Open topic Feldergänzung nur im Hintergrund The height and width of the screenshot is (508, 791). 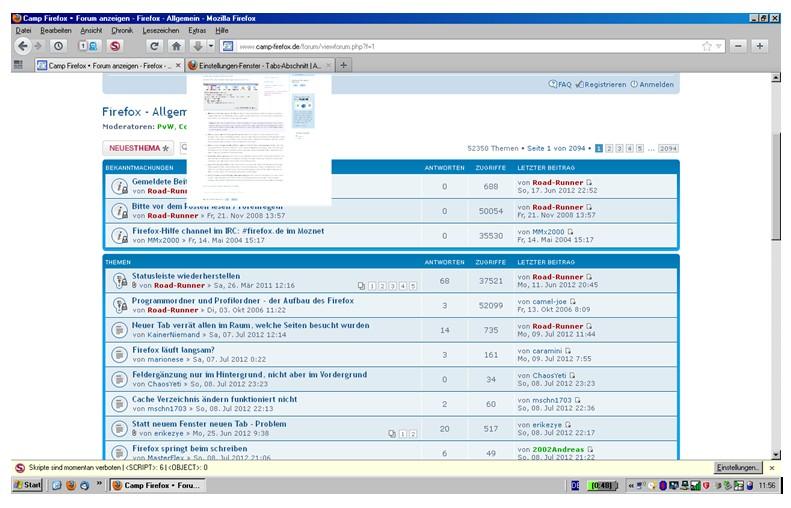pos(249,374)
